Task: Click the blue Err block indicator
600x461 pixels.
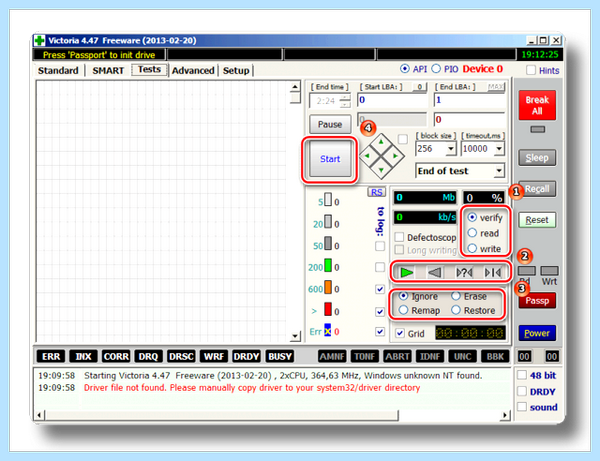Action: coord(328,330)
